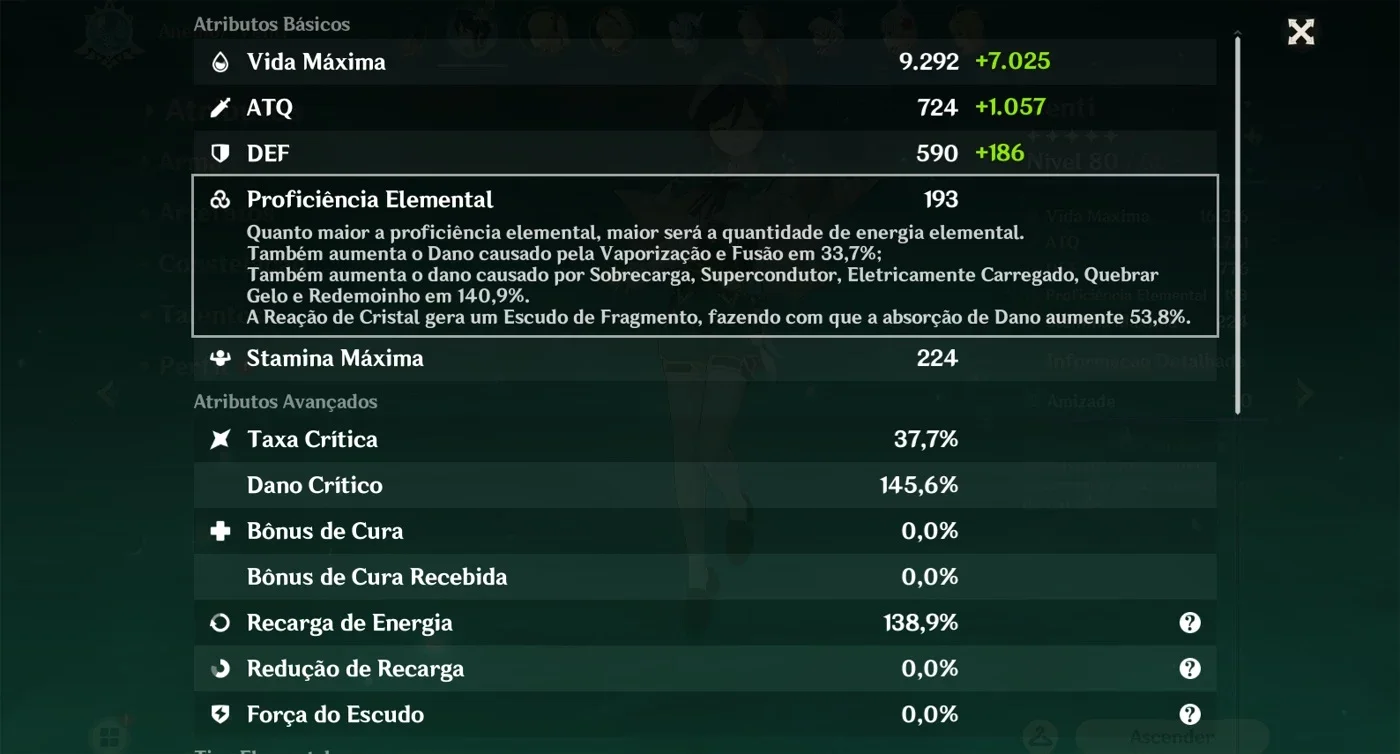Open help for Redução de Recarga
Image resolution: width=1400 pixels, height=754 pixels.
tap(1189, 669)
